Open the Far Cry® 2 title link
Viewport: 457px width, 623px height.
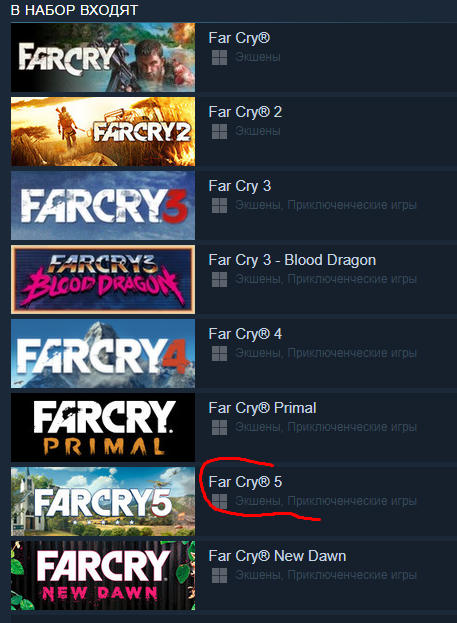tap(245, 112)
